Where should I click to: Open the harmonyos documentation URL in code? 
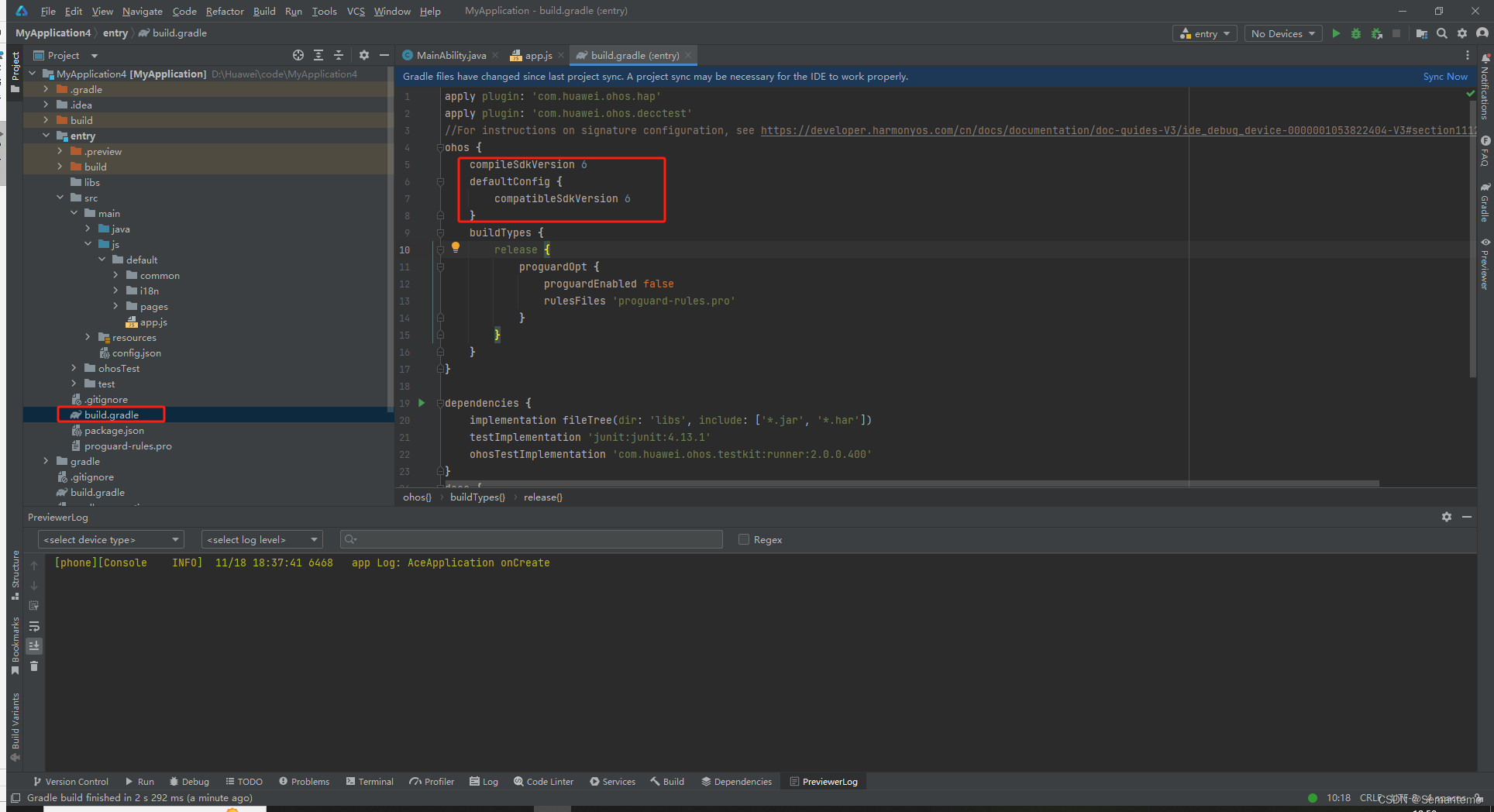[x=1118, y=130]
